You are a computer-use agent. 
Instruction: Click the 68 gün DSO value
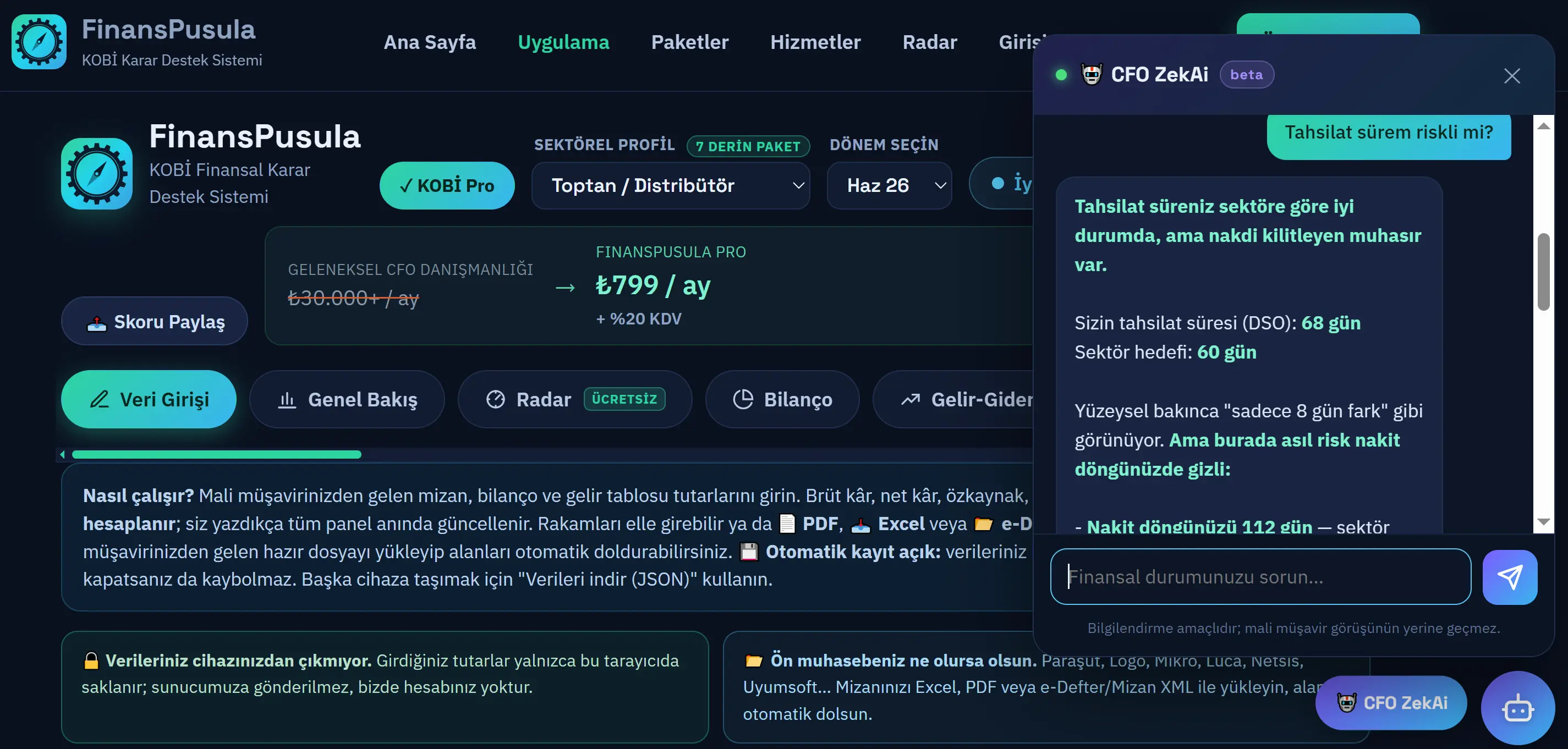click(x=1331, y=323)
